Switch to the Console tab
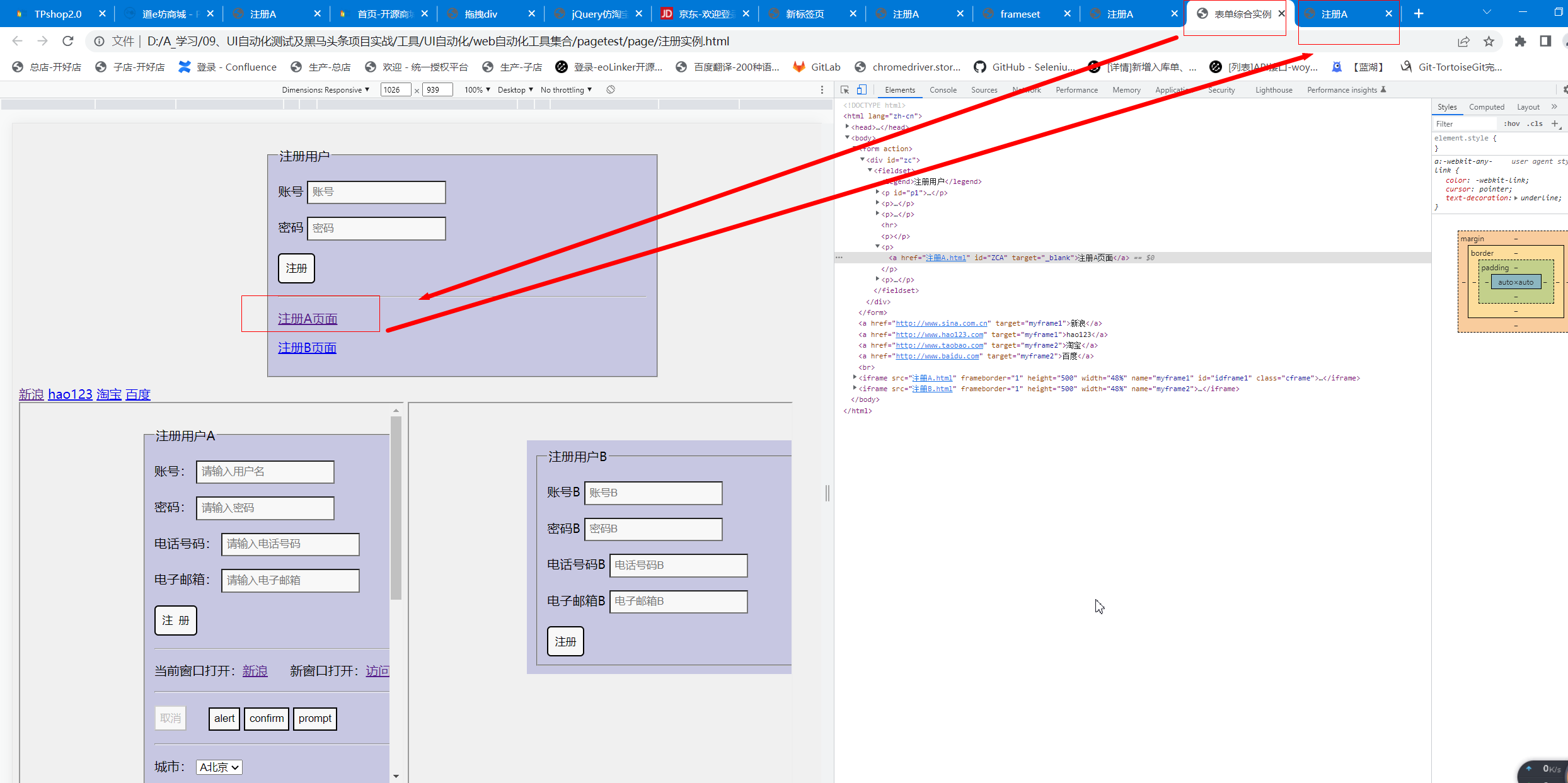1568x783 pixels. tap(943, 90)
